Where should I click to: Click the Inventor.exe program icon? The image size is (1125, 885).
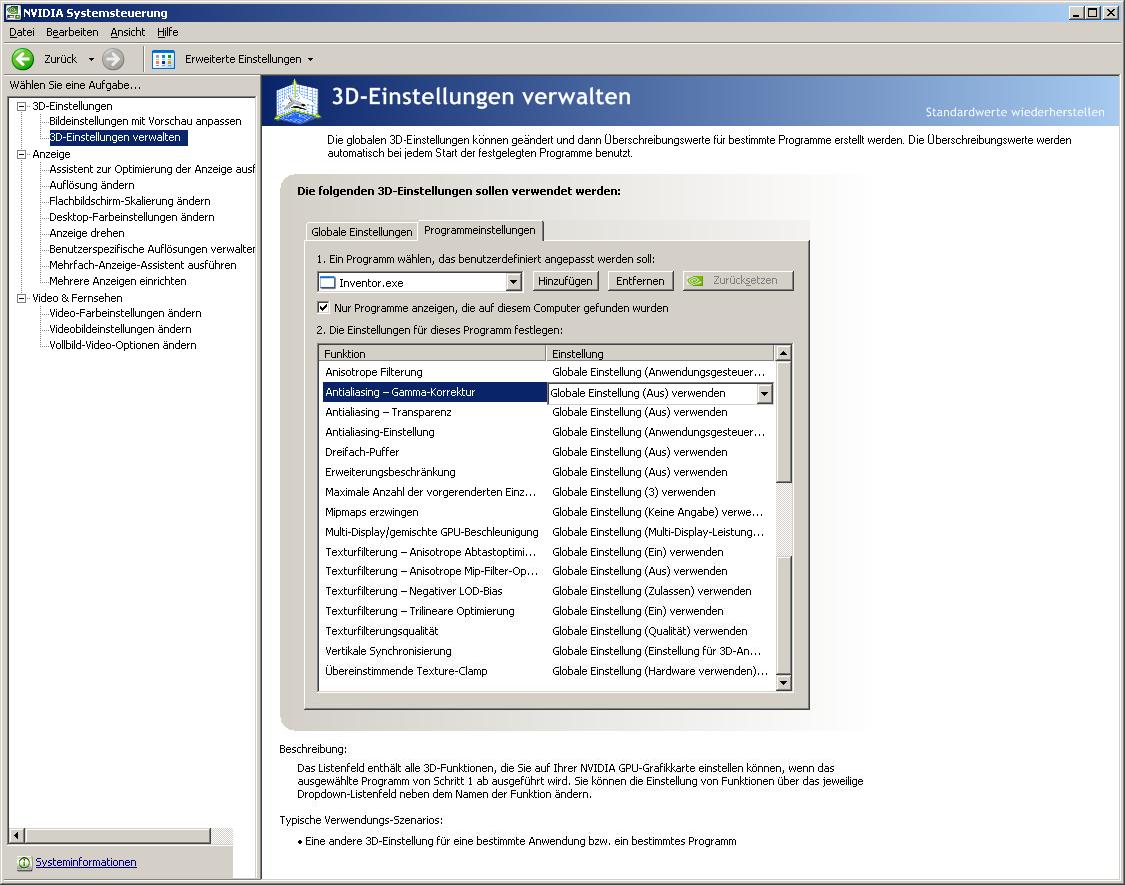(x=327, y=282)
